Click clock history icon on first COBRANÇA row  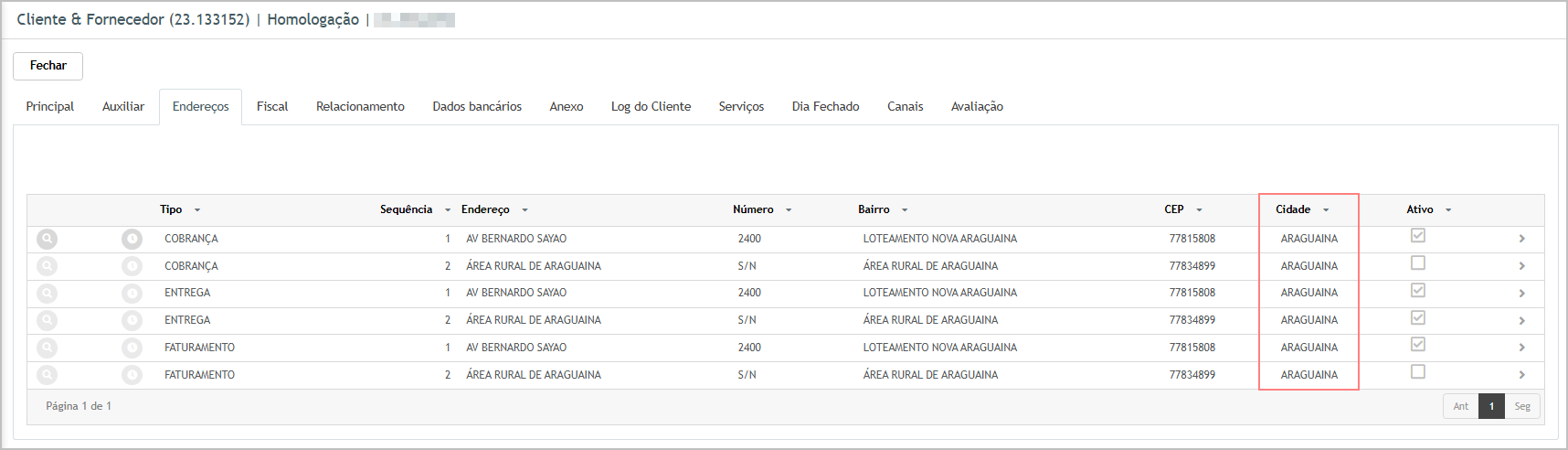132,239
